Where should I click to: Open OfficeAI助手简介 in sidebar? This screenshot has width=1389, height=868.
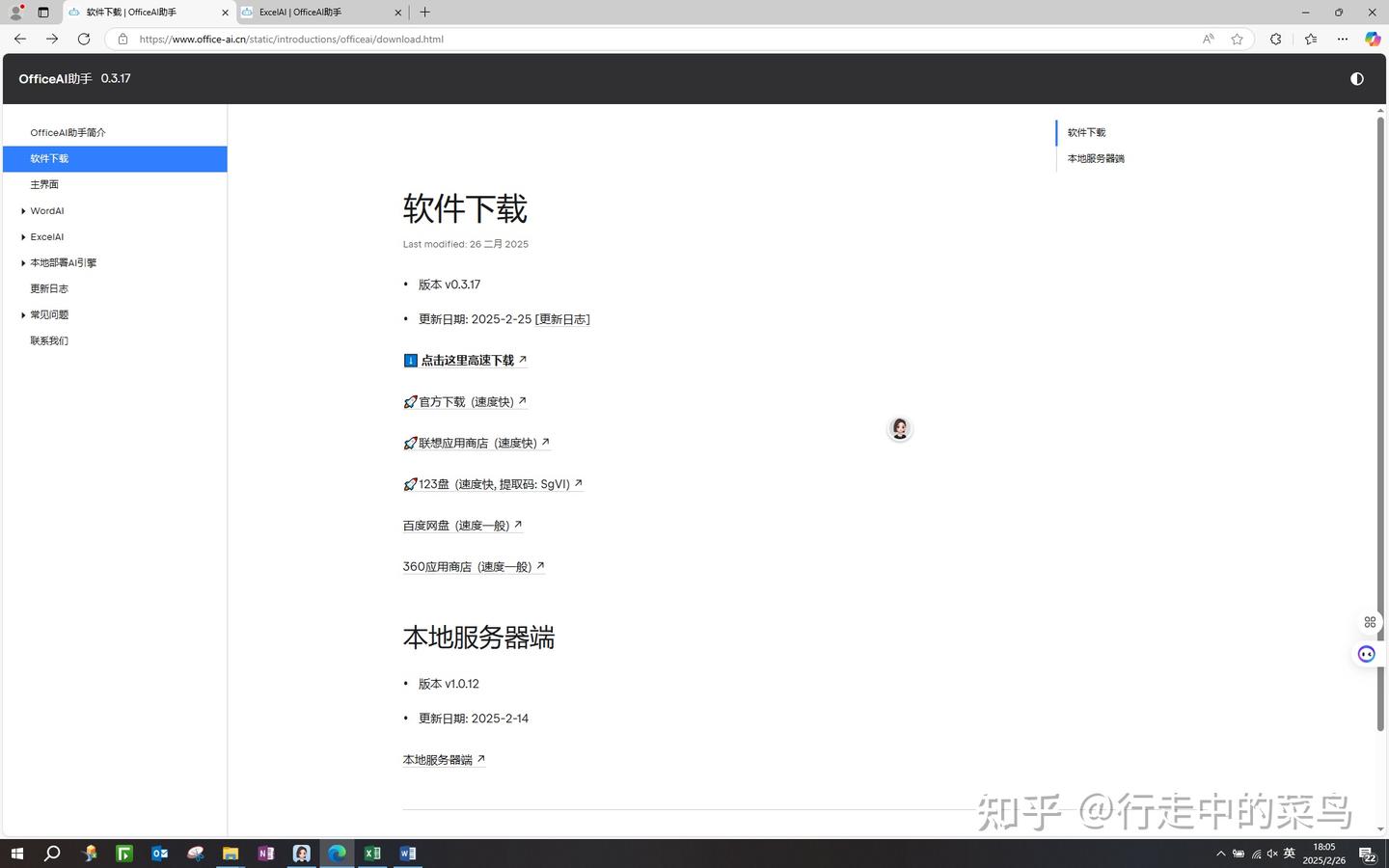[x=68, y=132]
